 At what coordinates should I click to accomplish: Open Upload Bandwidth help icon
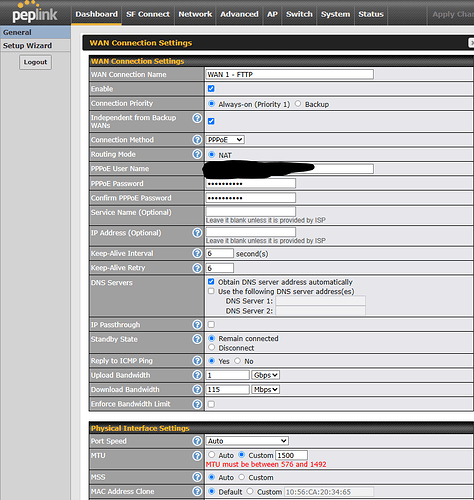(197, 375)
